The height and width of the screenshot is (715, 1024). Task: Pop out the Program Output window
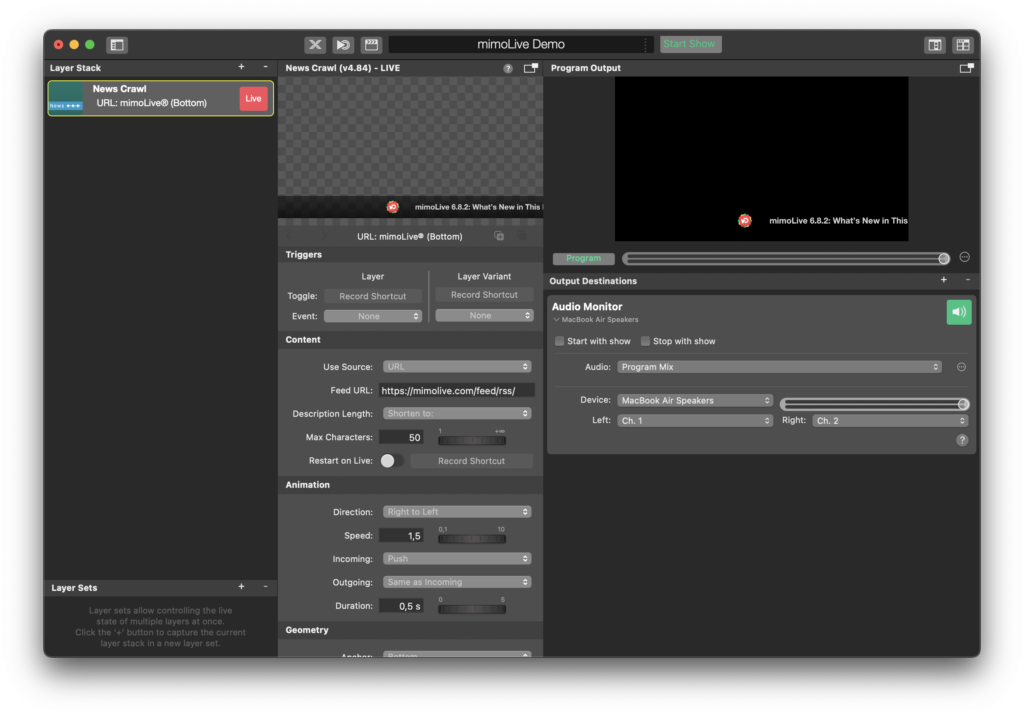coord(966,68)
